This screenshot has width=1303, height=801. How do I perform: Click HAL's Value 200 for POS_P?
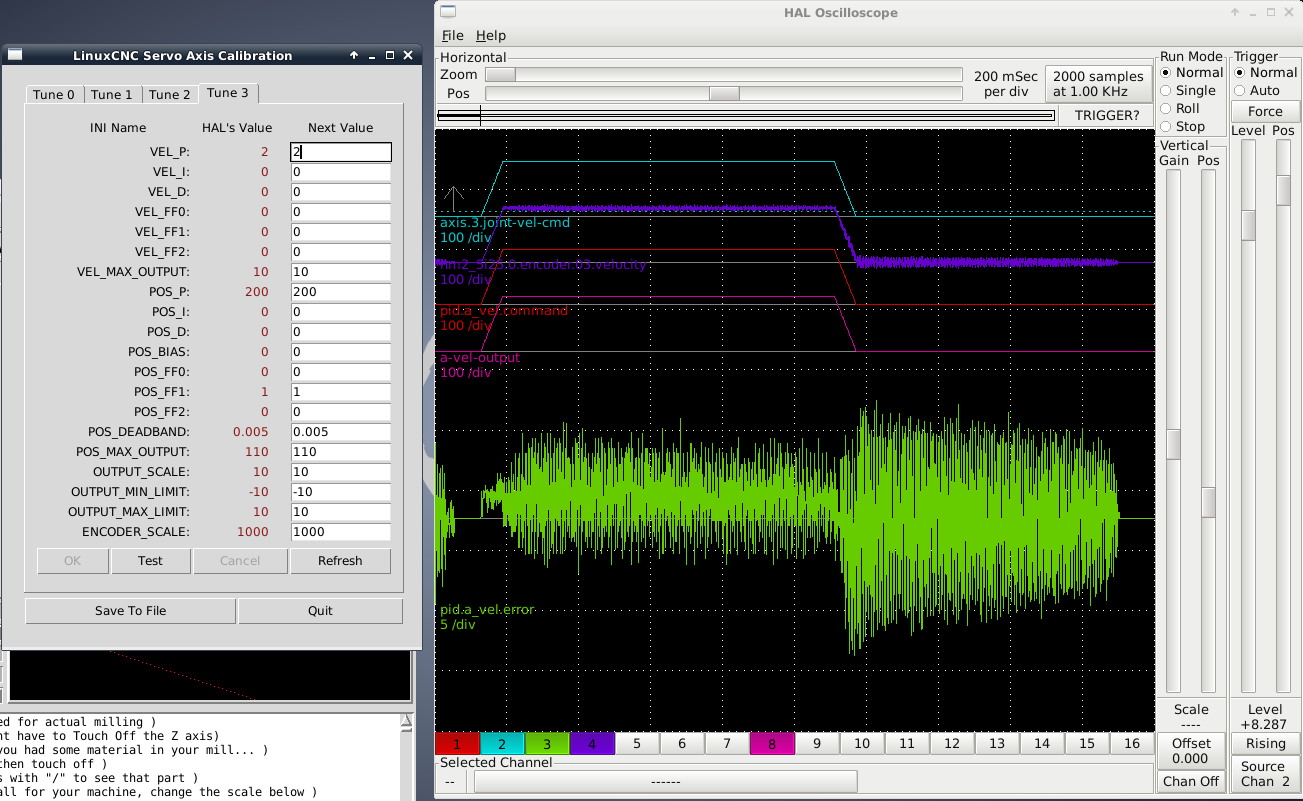(x=256, y=292)
